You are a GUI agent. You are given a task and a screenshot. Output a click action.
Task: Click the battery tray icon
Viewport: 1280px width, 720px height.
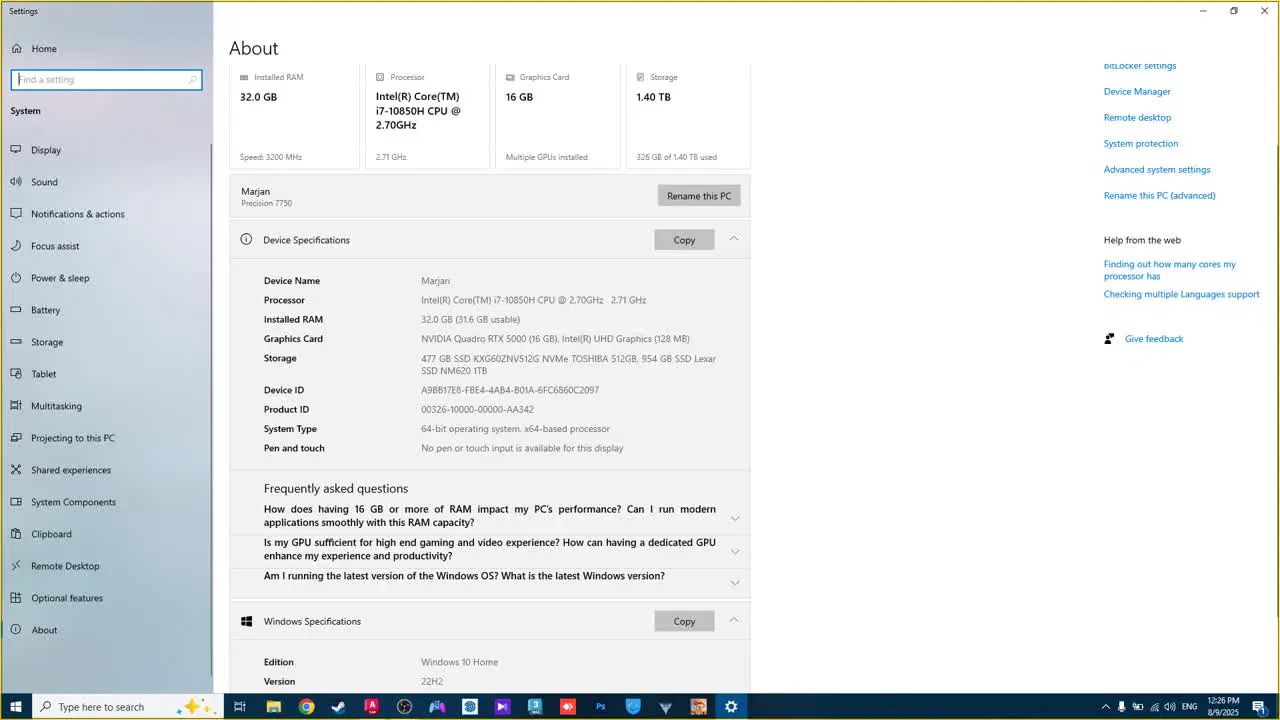coord(1137,707)
